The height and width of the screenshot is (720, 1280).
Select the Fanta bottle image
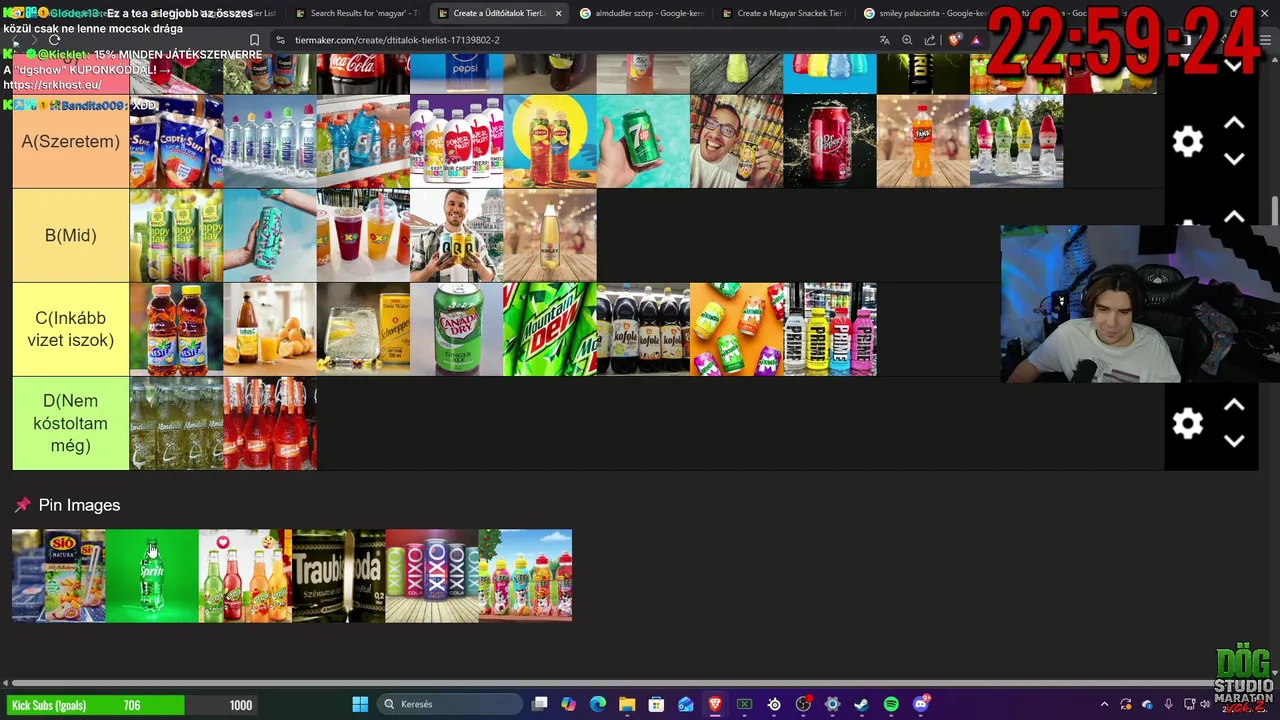923,142
